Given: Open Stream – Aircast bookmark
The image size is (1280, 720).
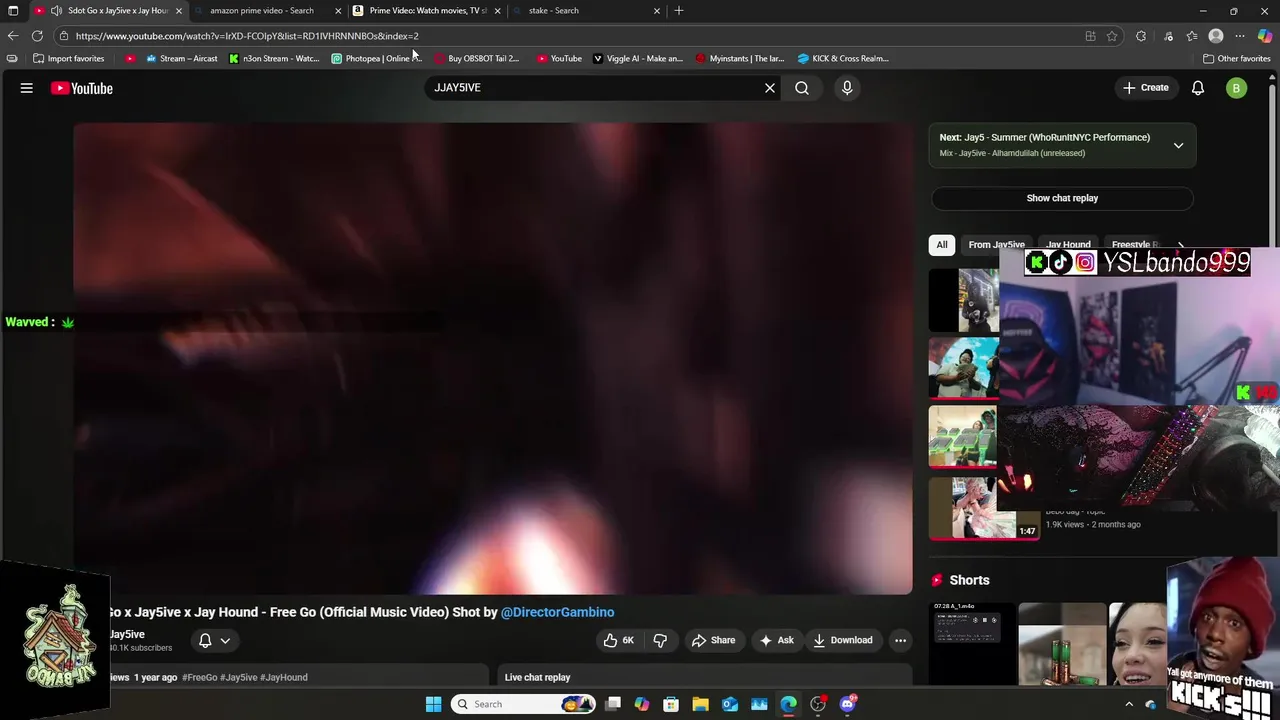Looking at the screenshot, I should 181,58.
